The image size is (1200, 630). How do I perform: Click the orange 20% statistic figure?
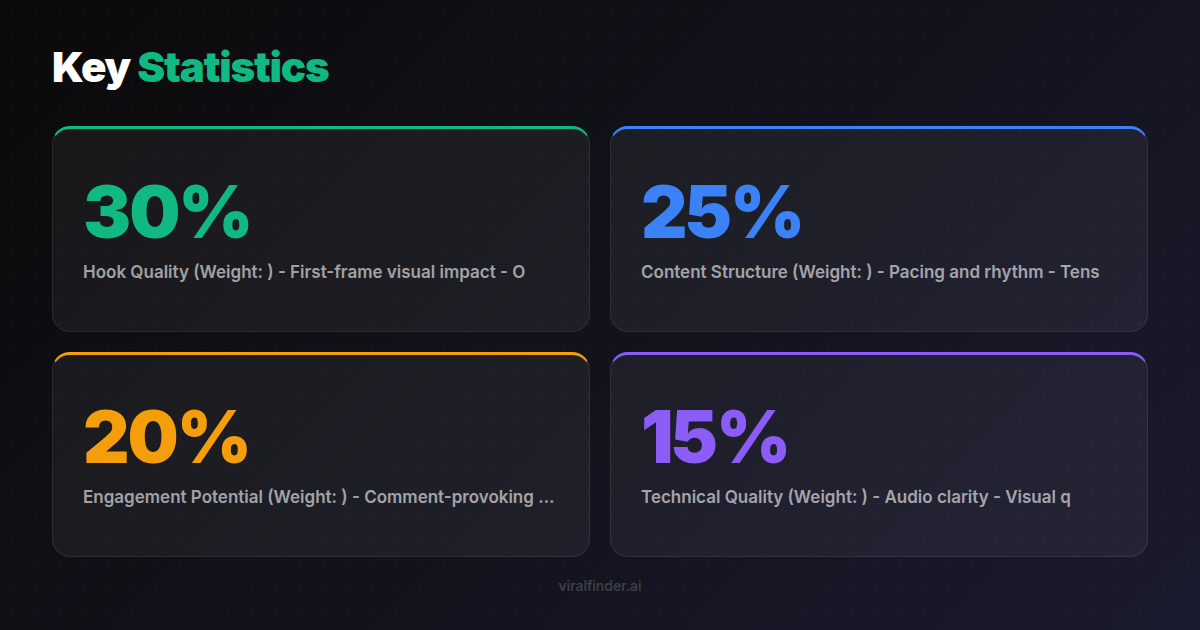point(166,437)
